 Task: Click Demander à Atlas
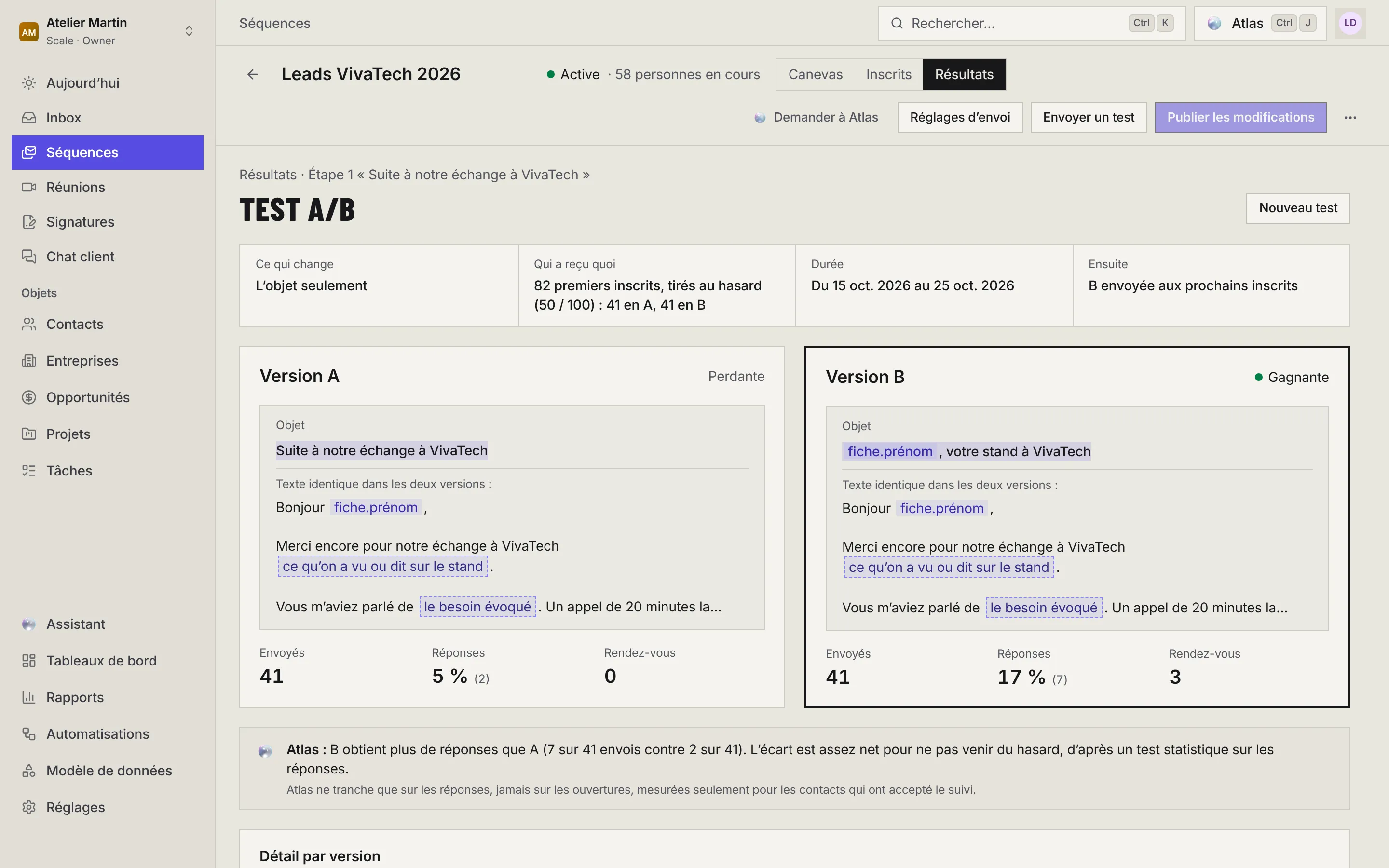[816, 118]
